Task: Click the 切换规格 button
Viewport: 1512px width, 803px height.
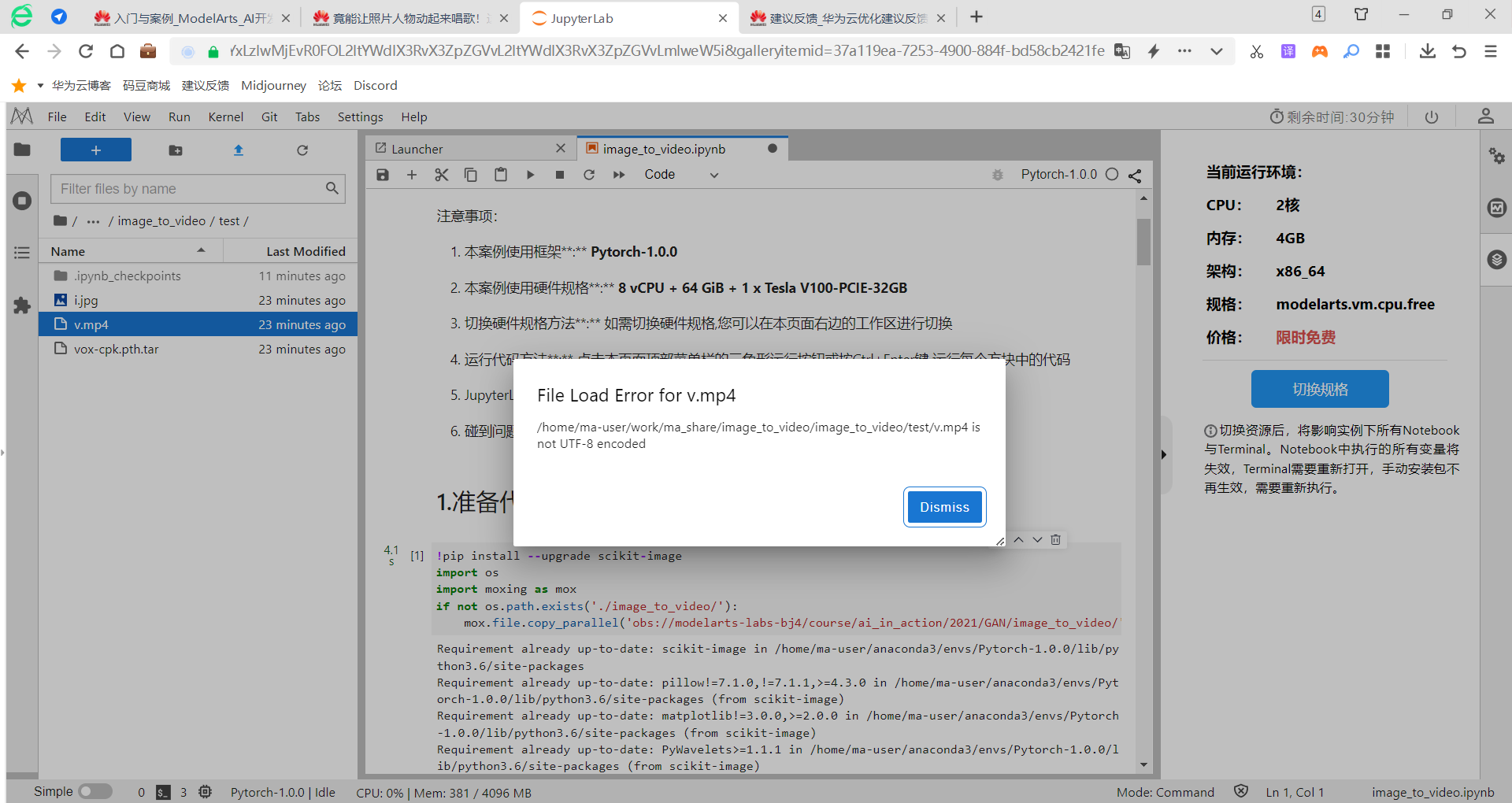Action: click(1320, 389)
